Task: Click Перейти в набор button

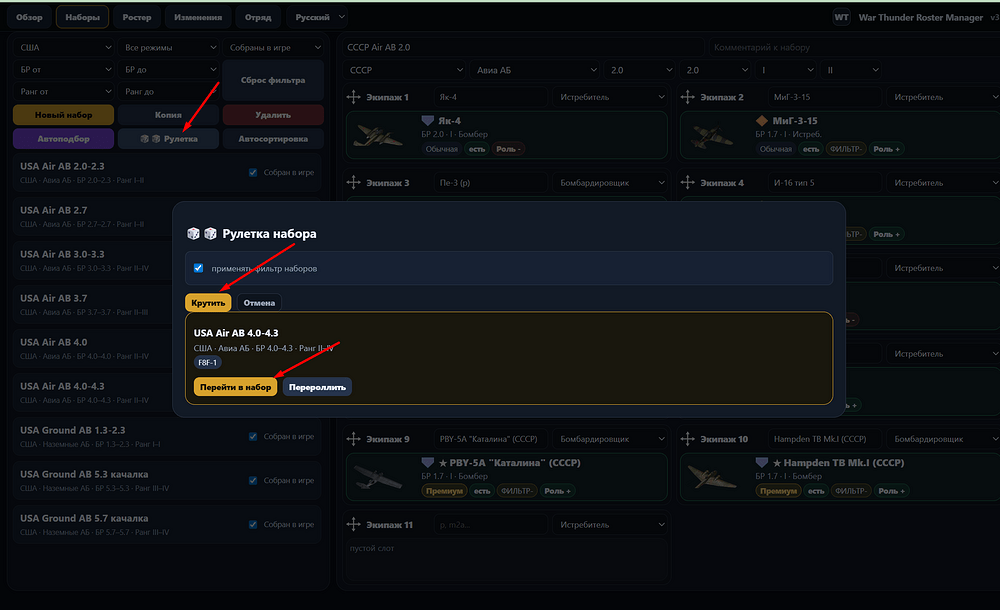Action: [235, 387]
